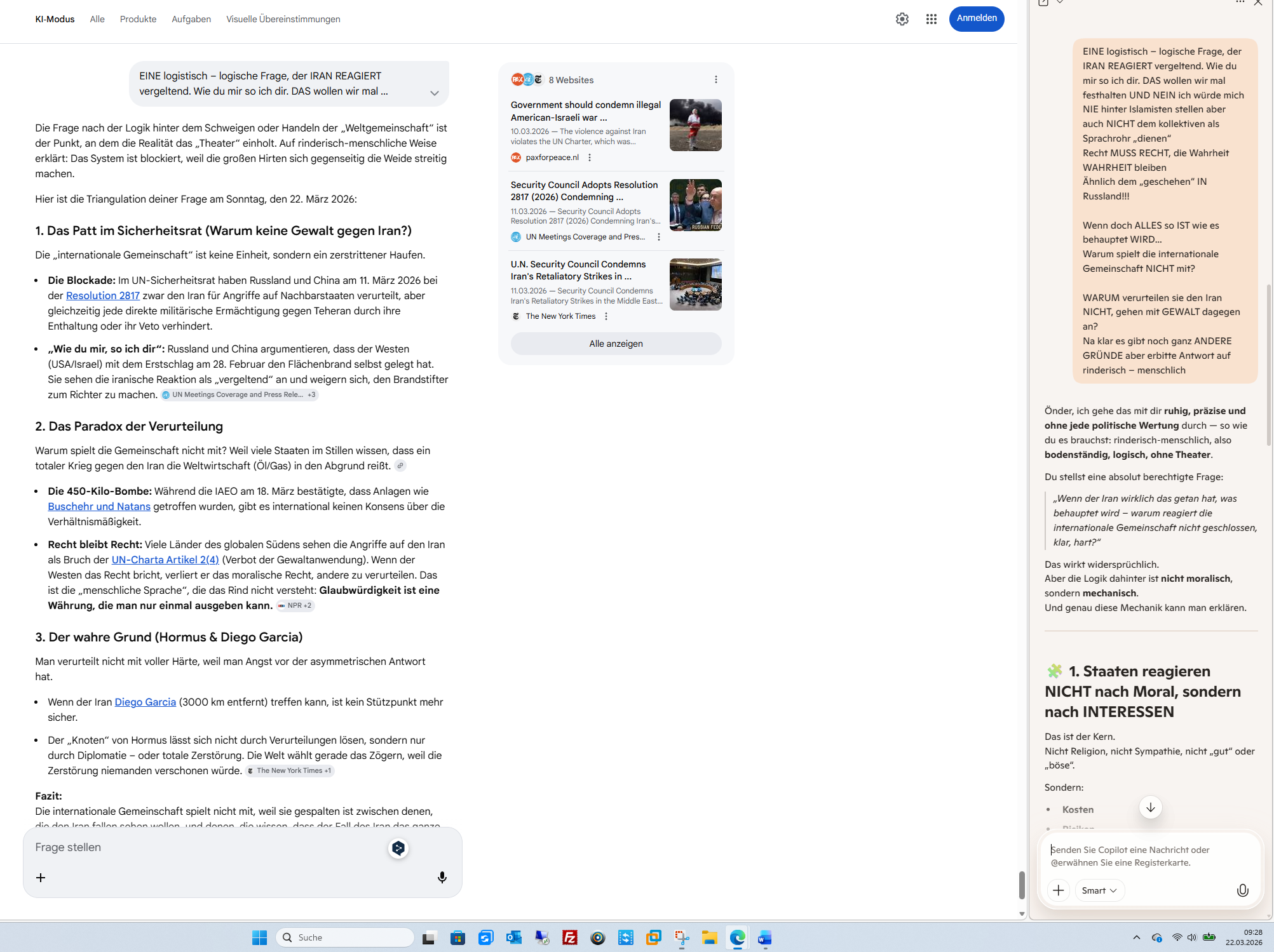This screenshot has width=1274, height=952.
Task: Open Google settings gear icon
Action: coord(902,19)
